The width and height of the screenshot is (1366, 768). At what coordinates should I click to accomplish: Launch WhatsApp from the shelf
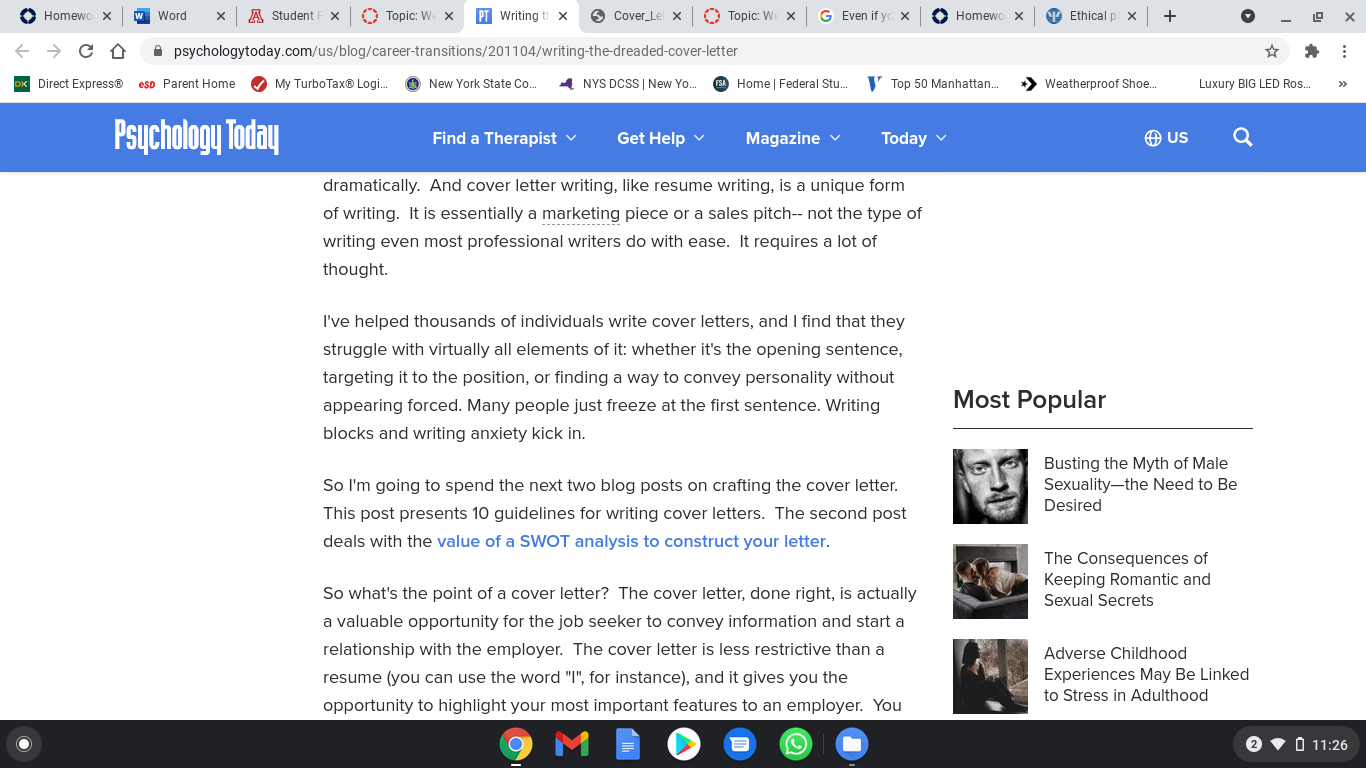[796, 744]
